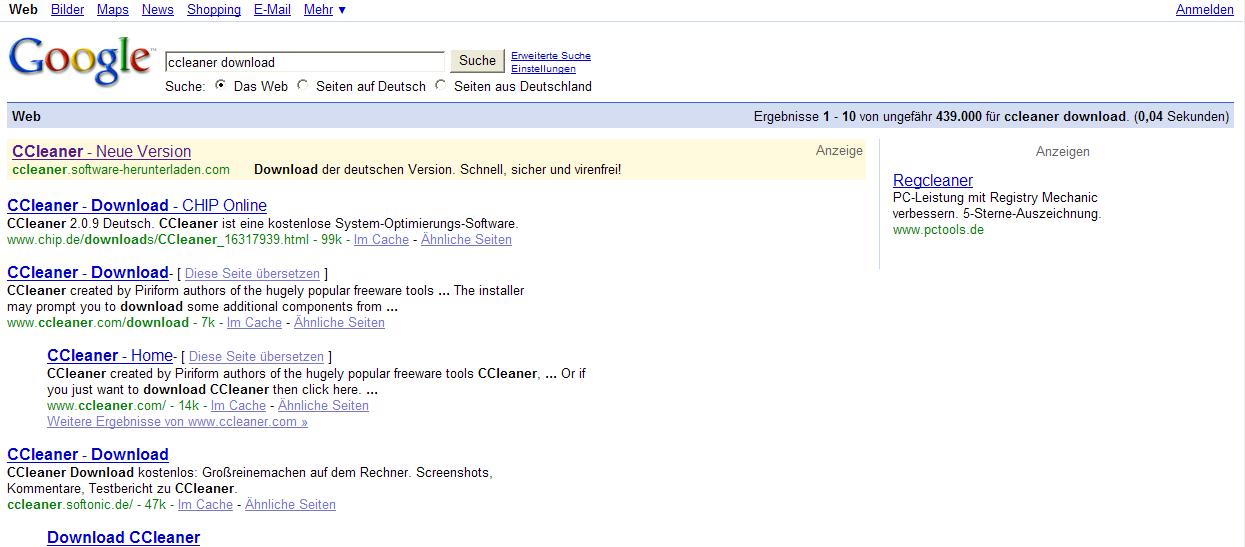Screen dimensions: 1245x547
Task: Open Erweiterte Suche link
Action: click(x=550, y=56)
